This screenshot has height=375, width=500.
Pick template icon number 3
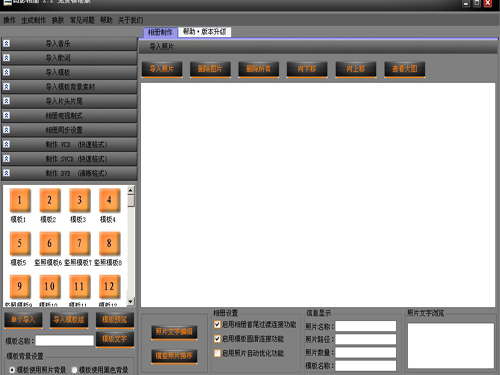pos(80,200)
